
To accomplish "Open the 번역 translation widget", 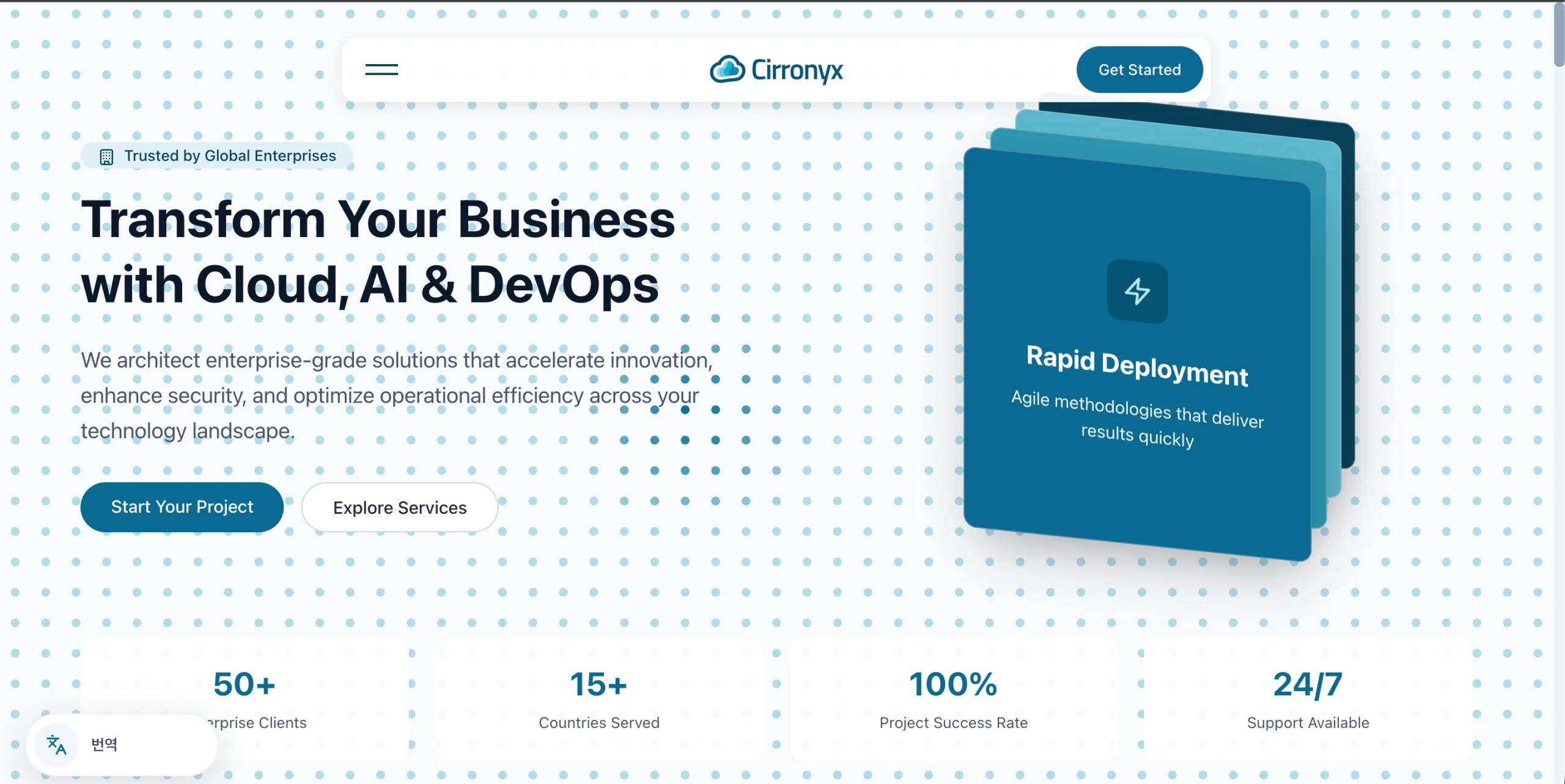I will (x=122, y=744).
